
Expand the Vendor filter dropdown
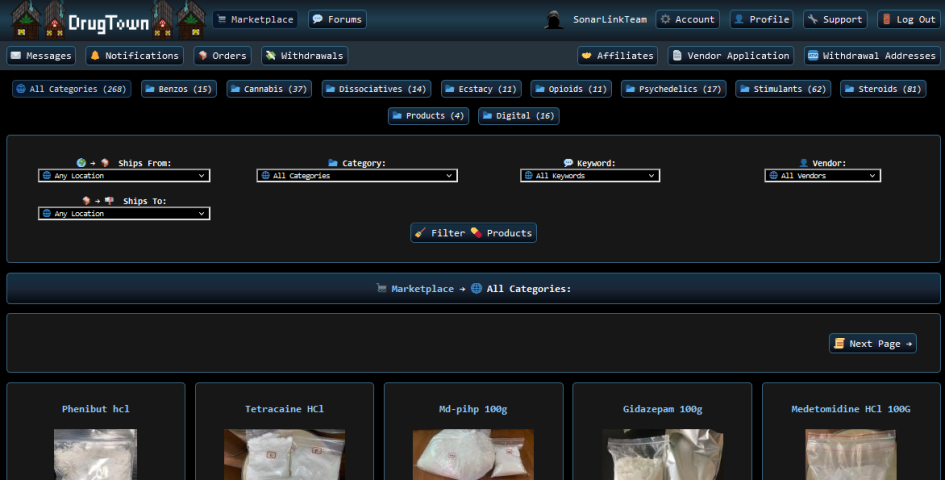tap(822, 176)
